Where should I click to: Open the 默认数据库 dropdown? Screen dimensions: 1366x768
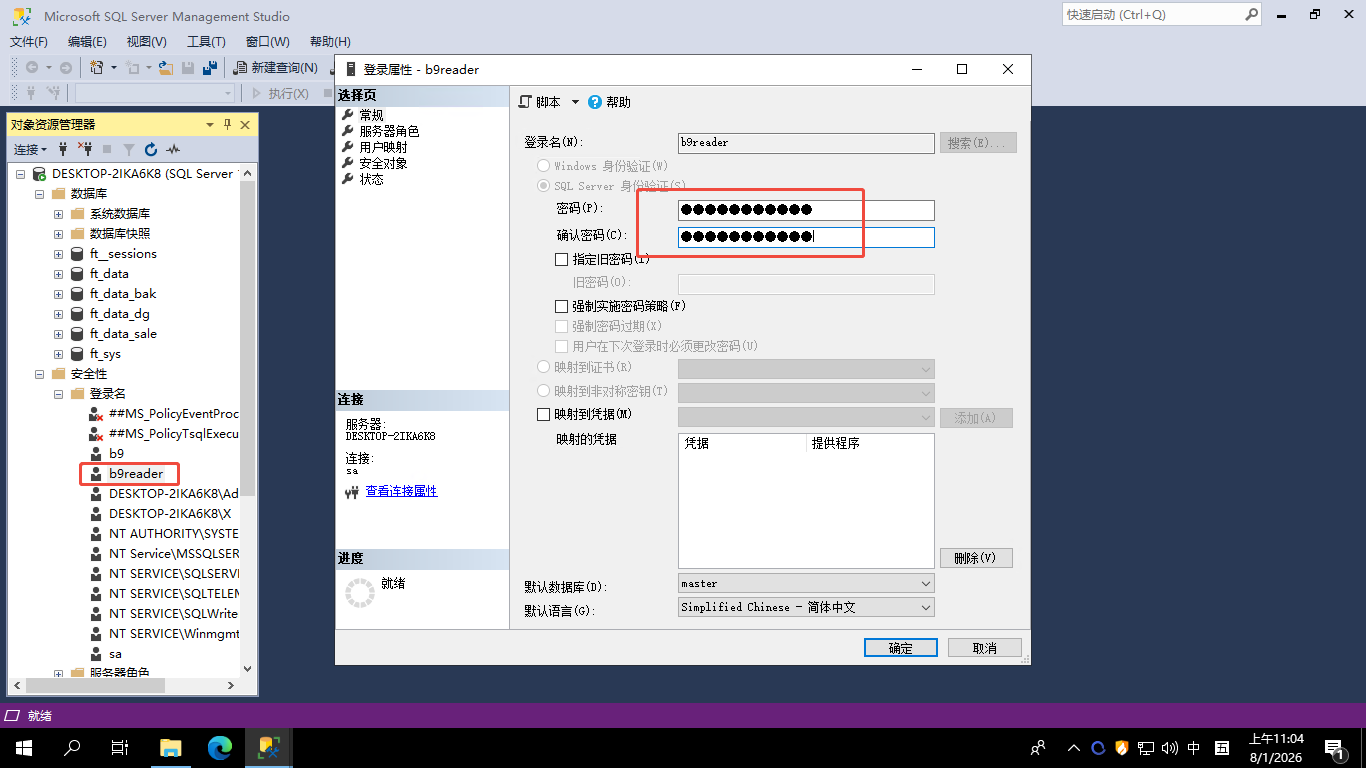pos(925,583)
